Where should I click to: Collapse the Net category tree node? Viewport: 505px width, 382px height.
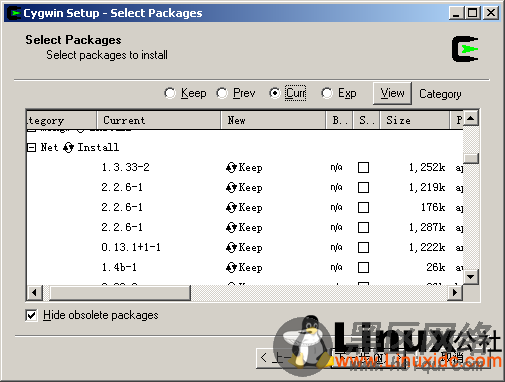click(31, 147)
